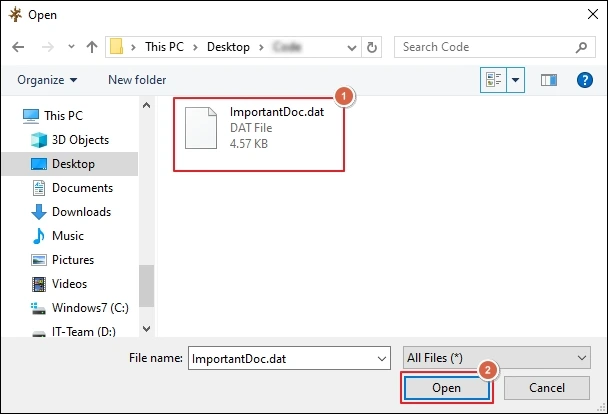Click the Downloads arrow icon
Viewport: 608px width, 414px height.
click(x=39, y=212)
